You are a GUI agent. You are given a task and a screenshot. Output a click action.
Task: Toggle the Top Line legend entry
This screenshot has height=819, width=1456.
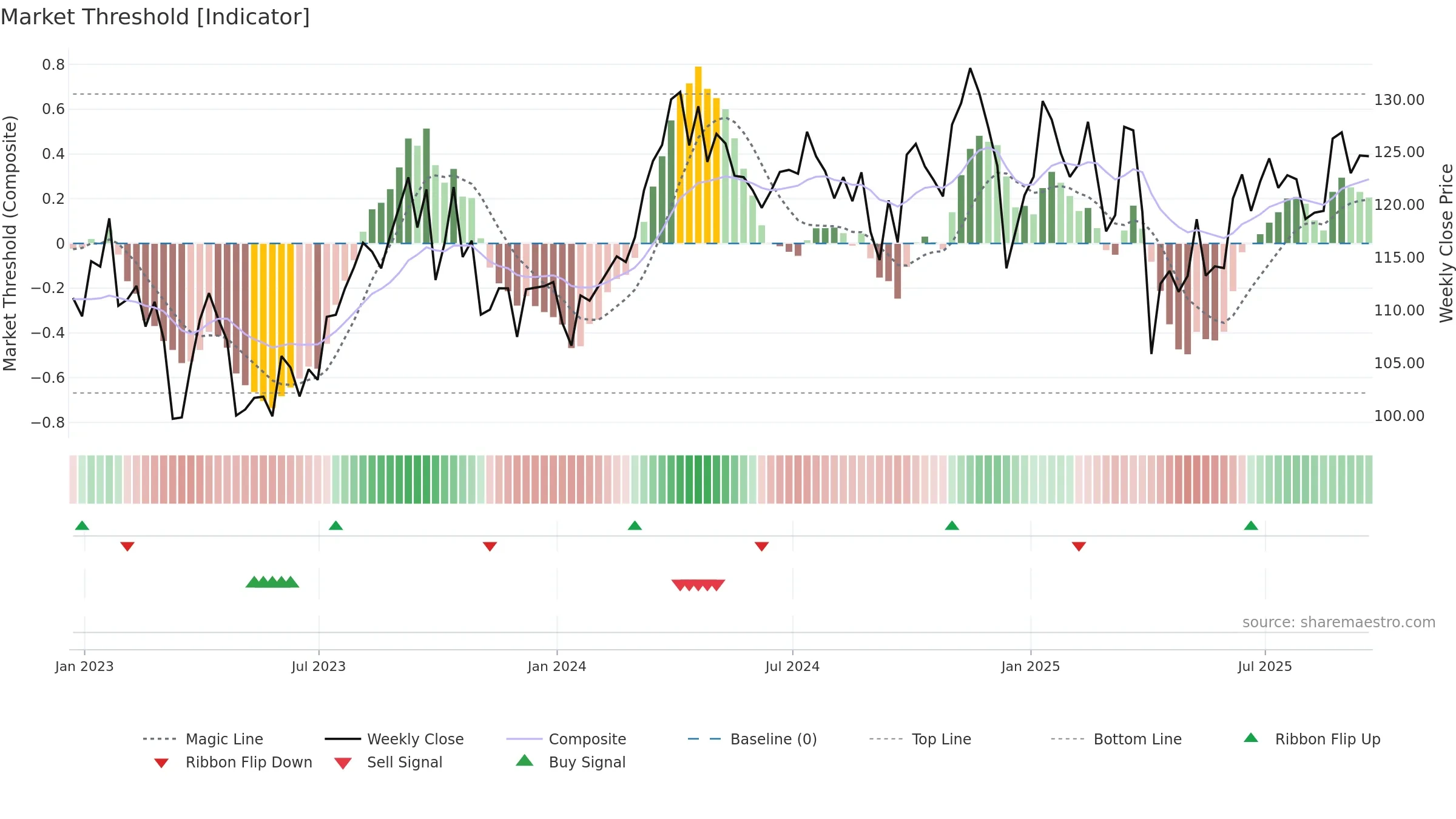tap(920, 739)
